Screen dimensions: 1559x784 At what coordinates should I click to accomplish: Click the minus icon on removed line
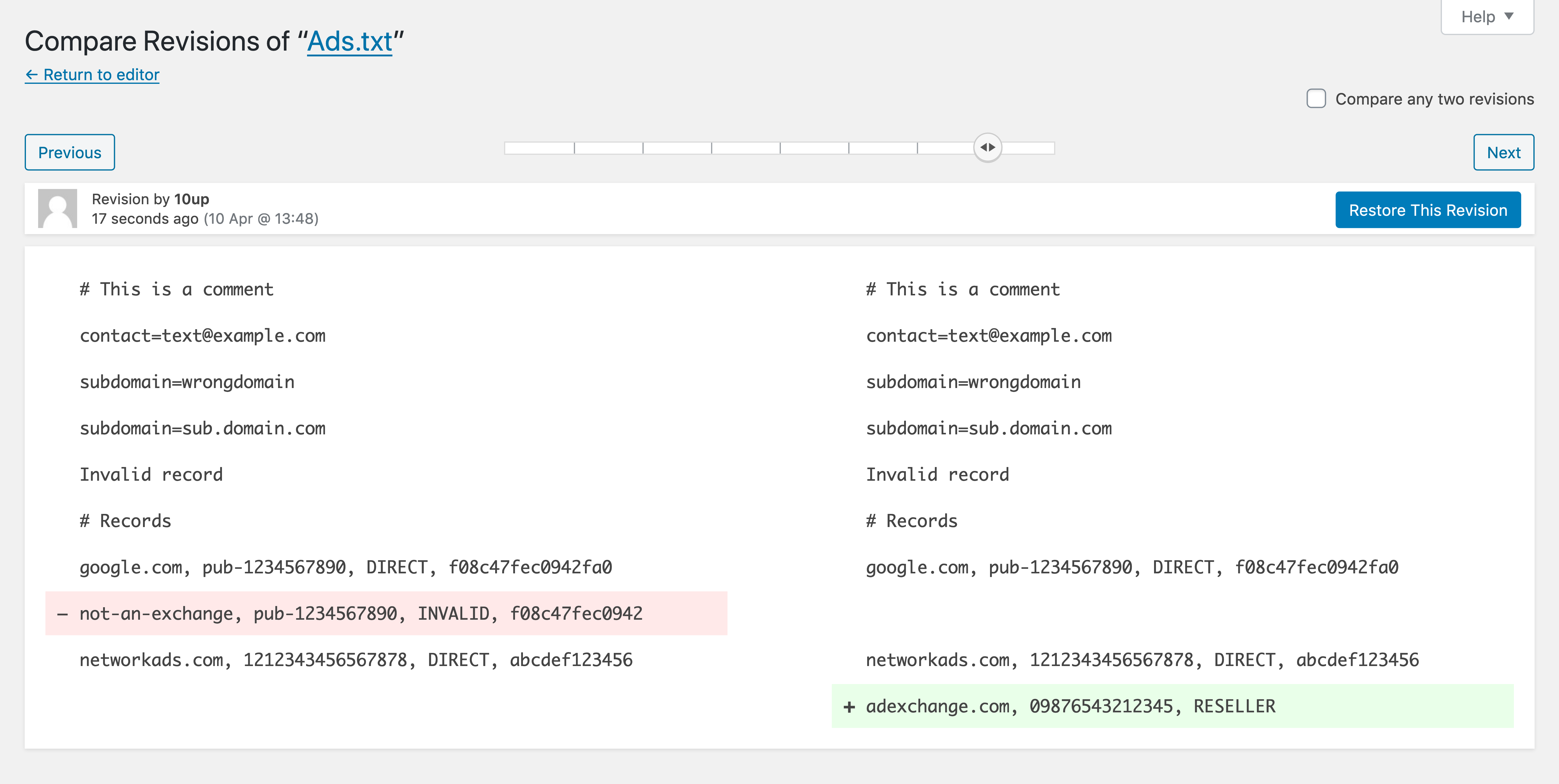[x=62, y=614]
